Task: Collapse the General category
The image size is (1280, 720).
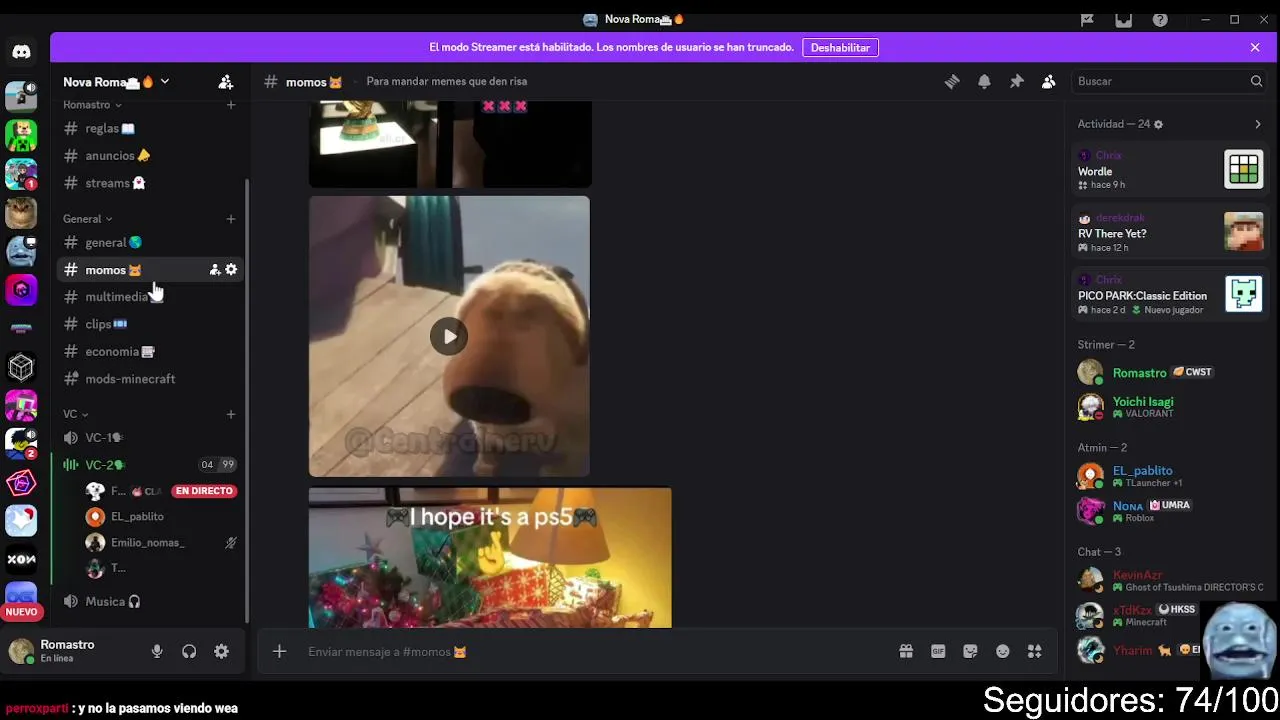Action: tap(88, 219)
